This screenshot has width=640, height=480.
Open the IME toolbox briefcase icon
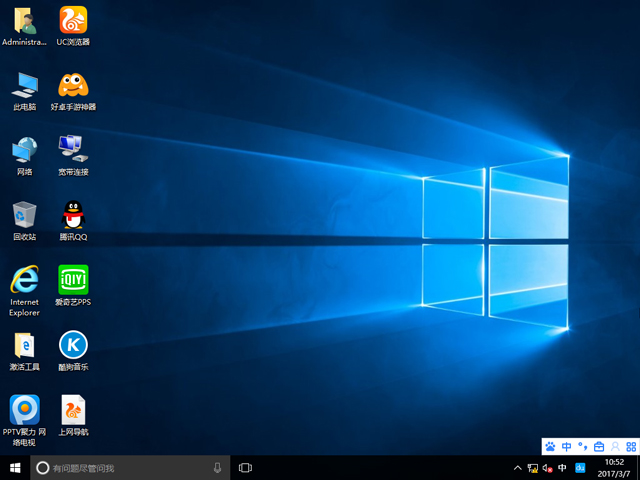599,446
